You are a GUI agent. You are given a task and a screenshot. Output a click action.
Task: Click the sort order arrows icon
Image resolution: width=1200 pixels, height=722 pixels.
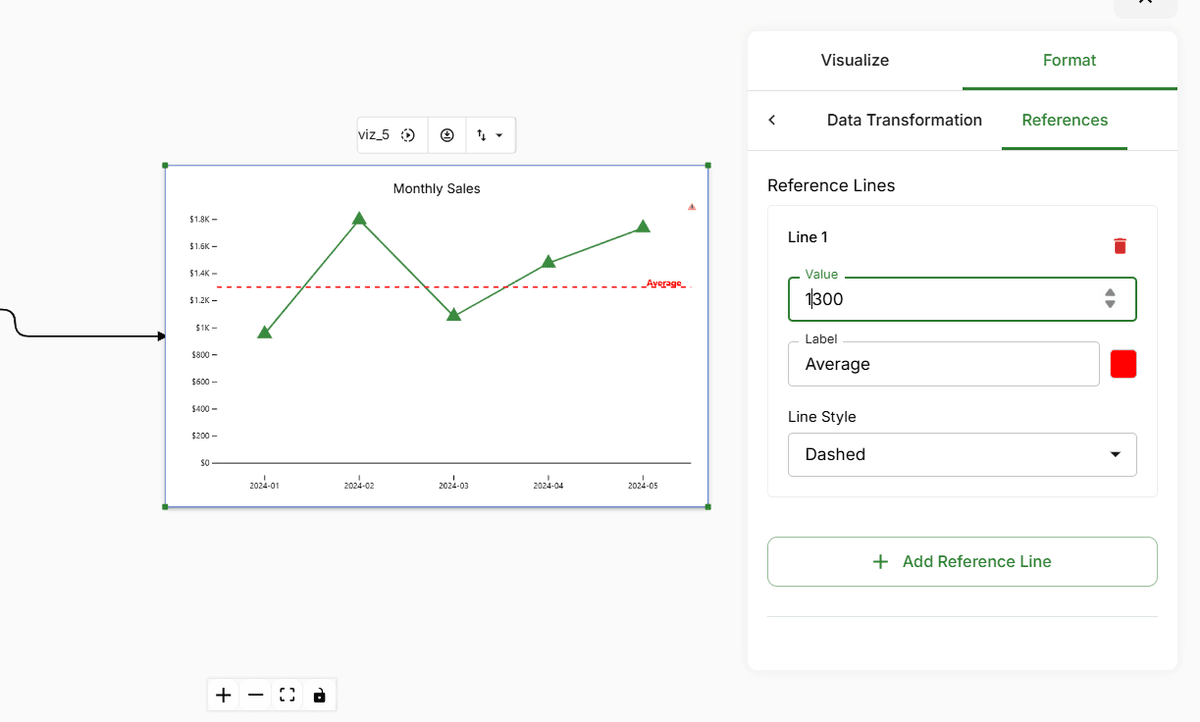tap(481, 134)
